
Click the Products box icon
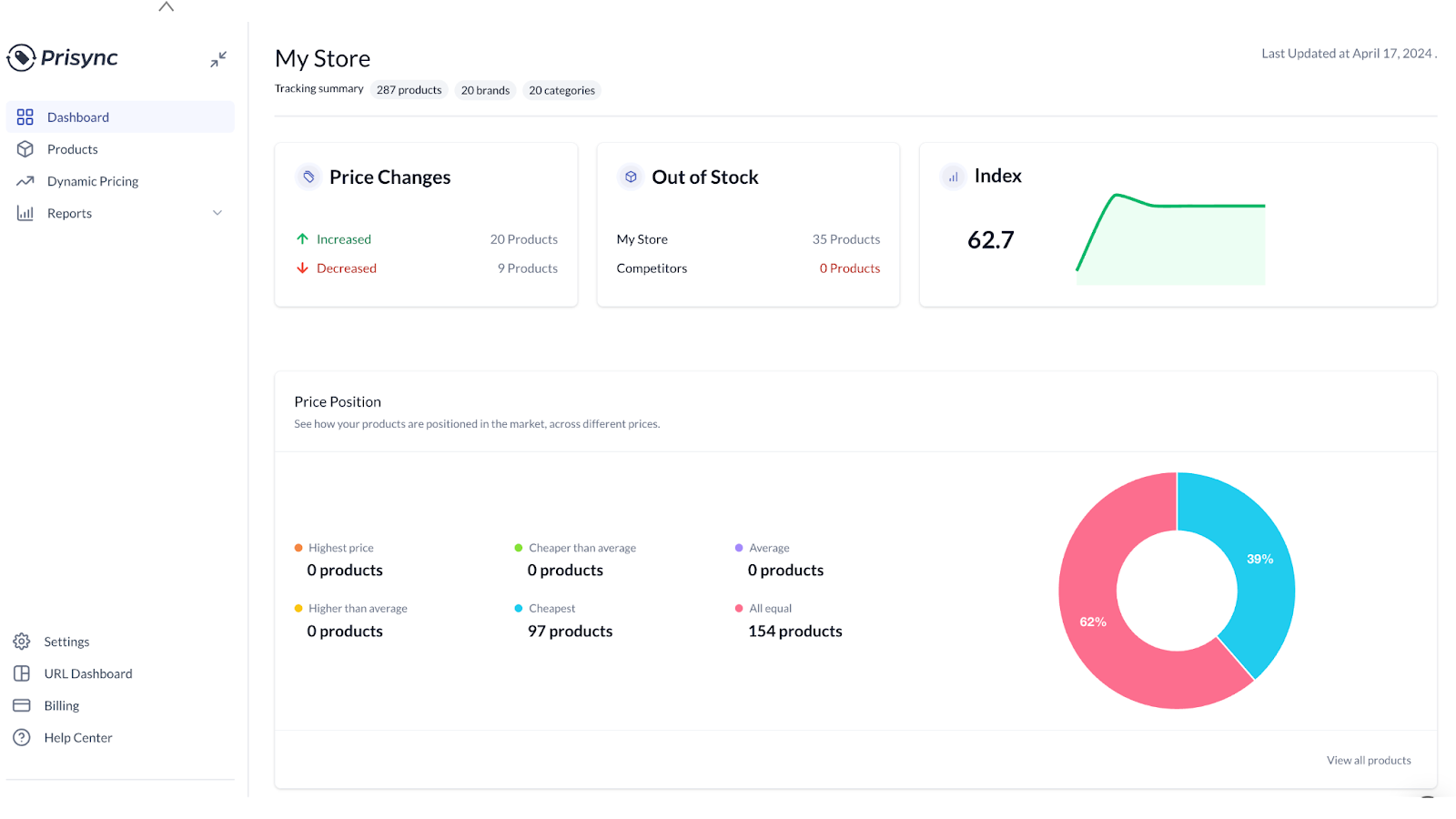tap(25, 148)
